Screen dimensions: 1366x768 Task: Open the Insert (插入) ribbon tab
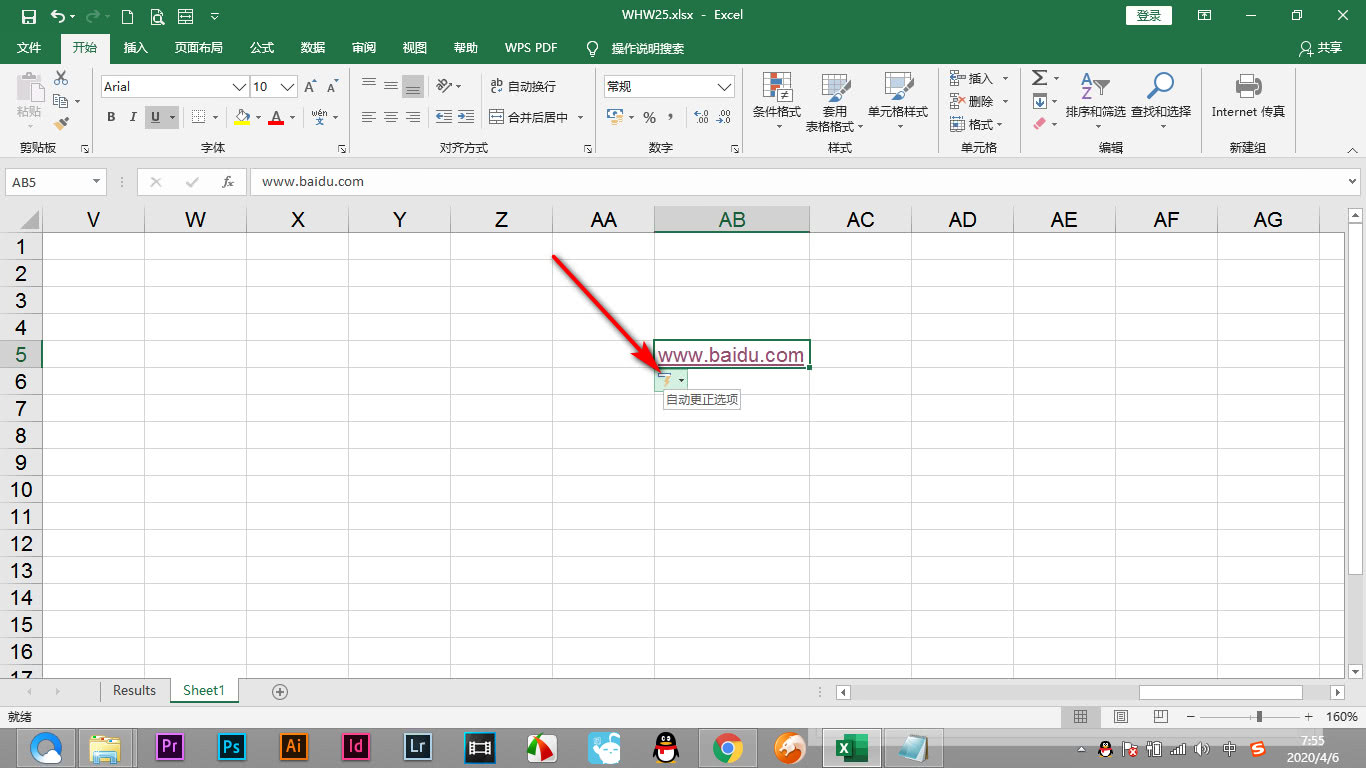tap(135, 48)
